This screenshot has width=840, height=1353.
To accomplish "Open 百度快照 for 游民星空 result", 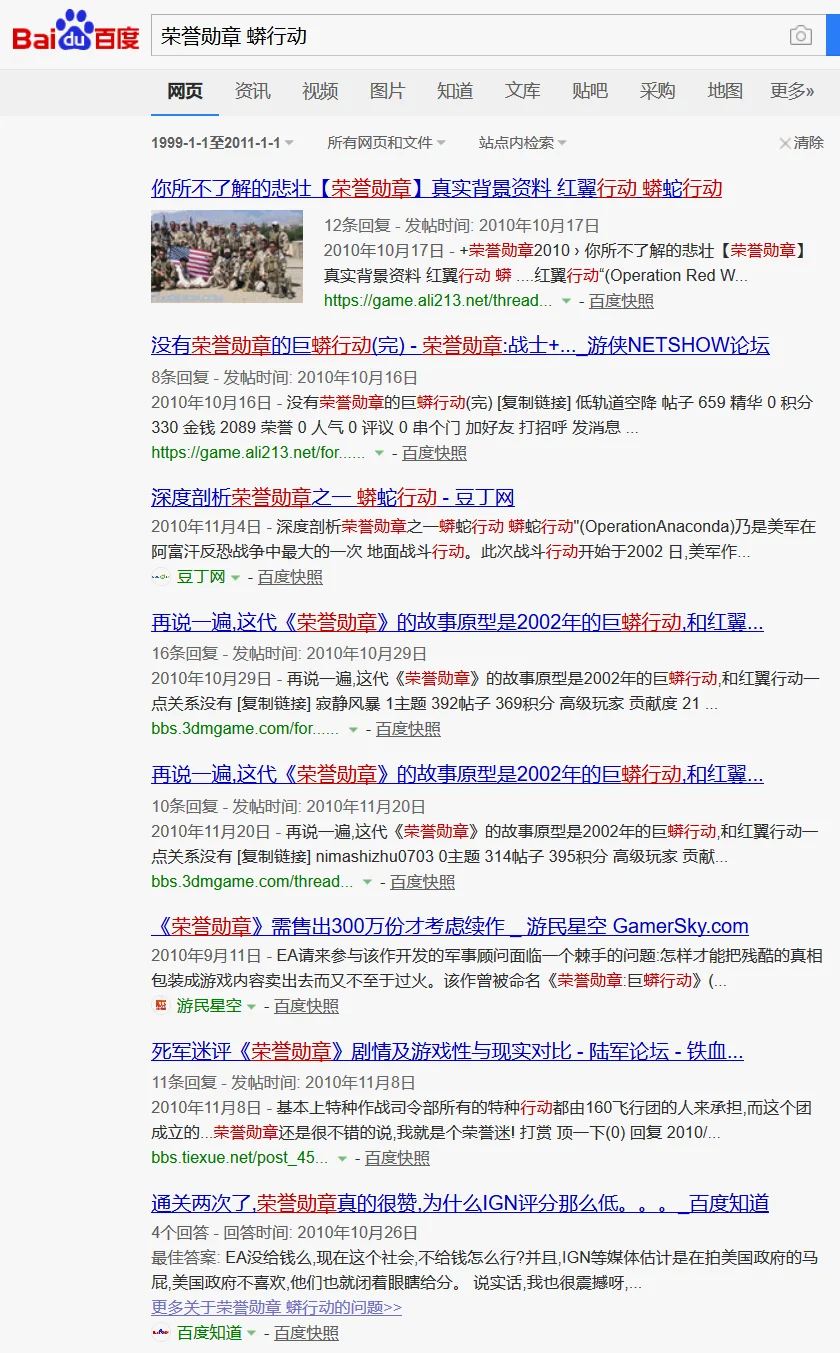I will click(x=306, y=1005).
